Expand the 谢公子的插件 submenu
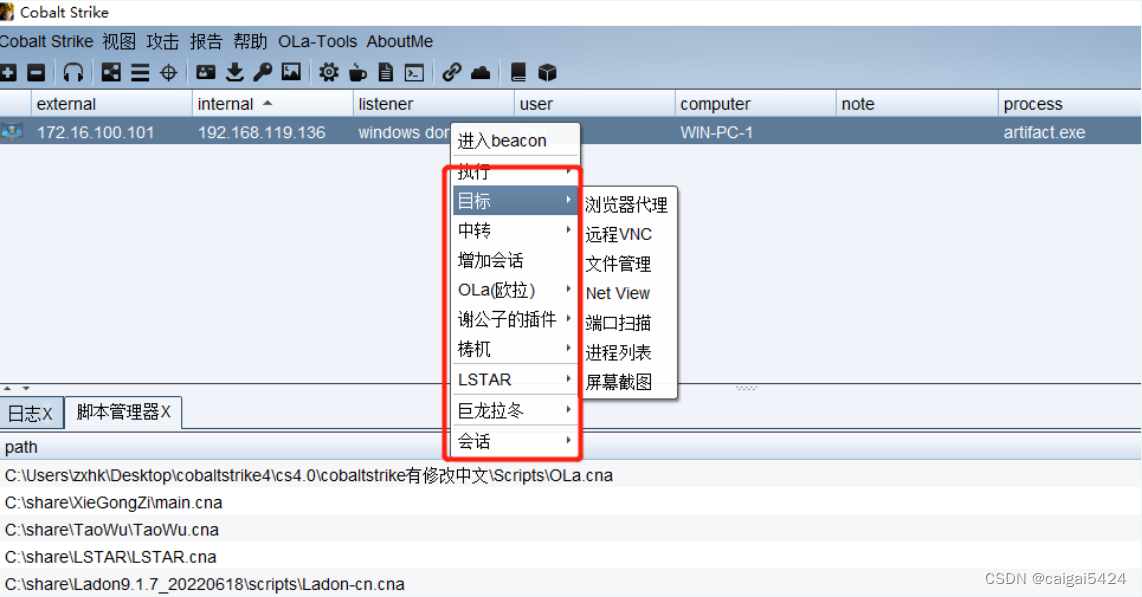The image size is (1142, 597). (516, 320)
